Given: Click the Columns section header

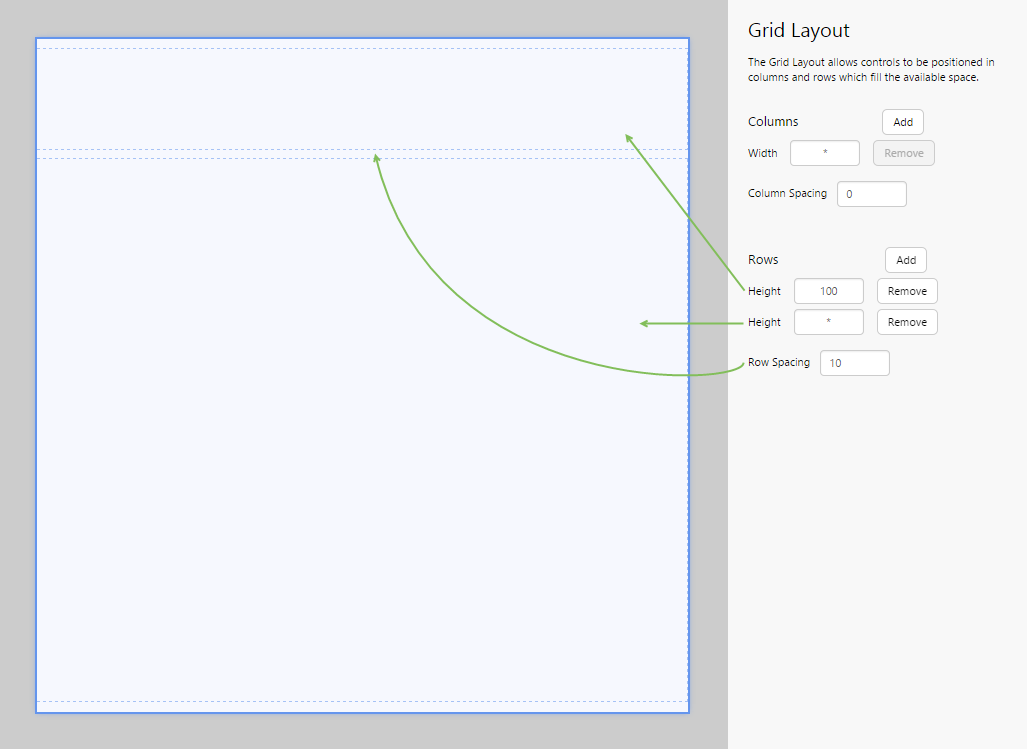Looking at the screenshot, I should tap(772, 121).
